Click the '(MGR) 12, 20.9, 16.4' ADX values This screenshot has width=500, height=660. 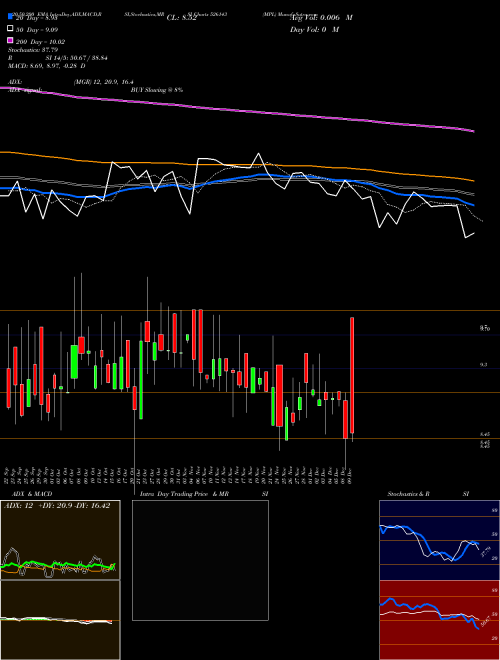tap(104, 82)
